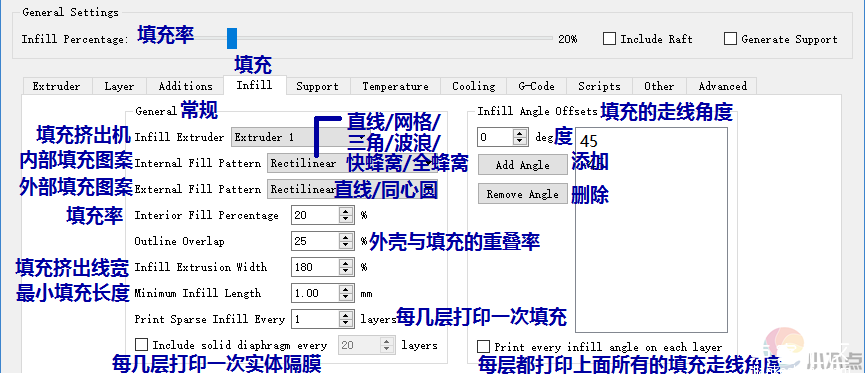Viewport: 865px width, 384px height.
Task: Open the External Fill Pattern dropdown
Action: pyautogui.click(x=353, y=189)
